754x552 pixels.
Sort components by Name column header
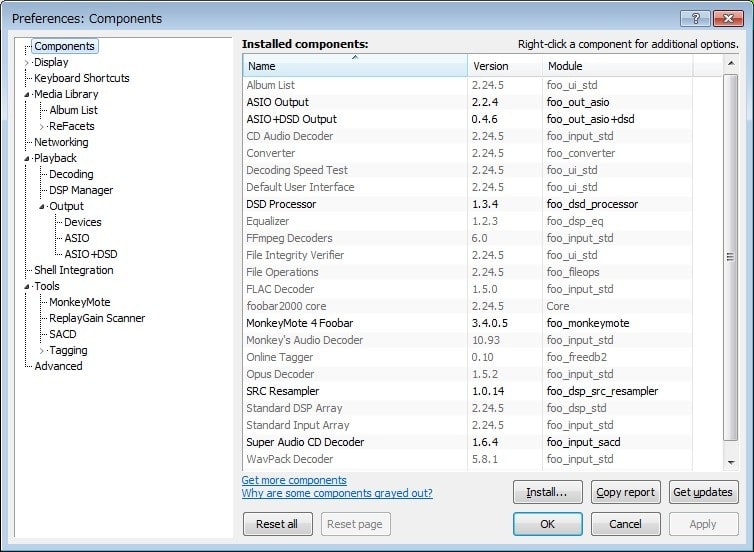click(x=354, y=66)
